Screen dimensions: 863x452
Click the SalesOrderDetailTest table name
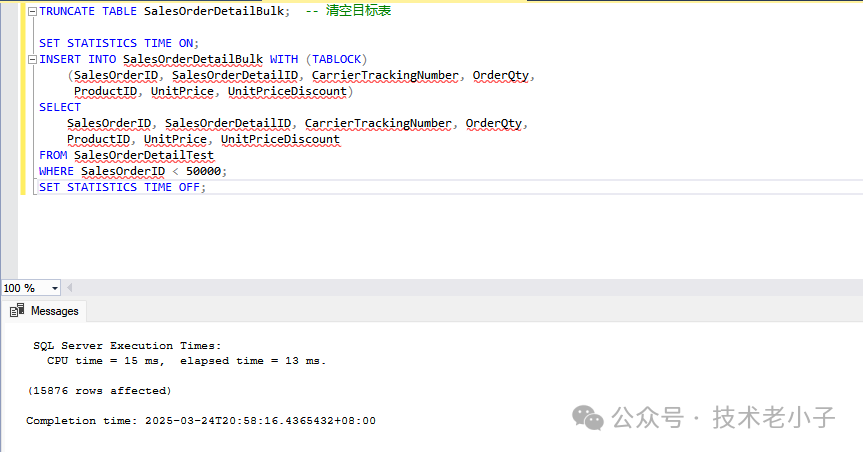click(x=144, y=155)
